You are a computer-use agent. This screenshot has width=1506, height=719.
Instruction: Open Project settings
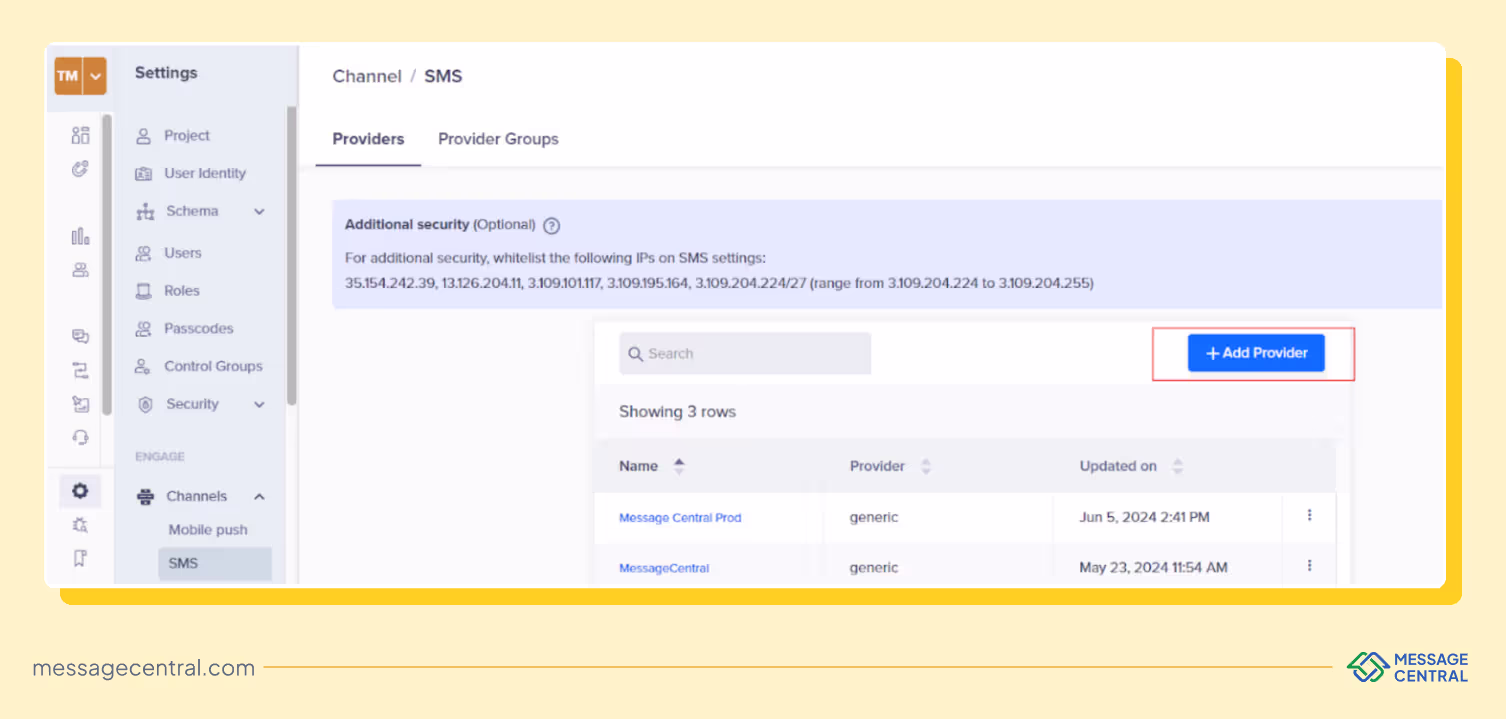click(187, 136)
